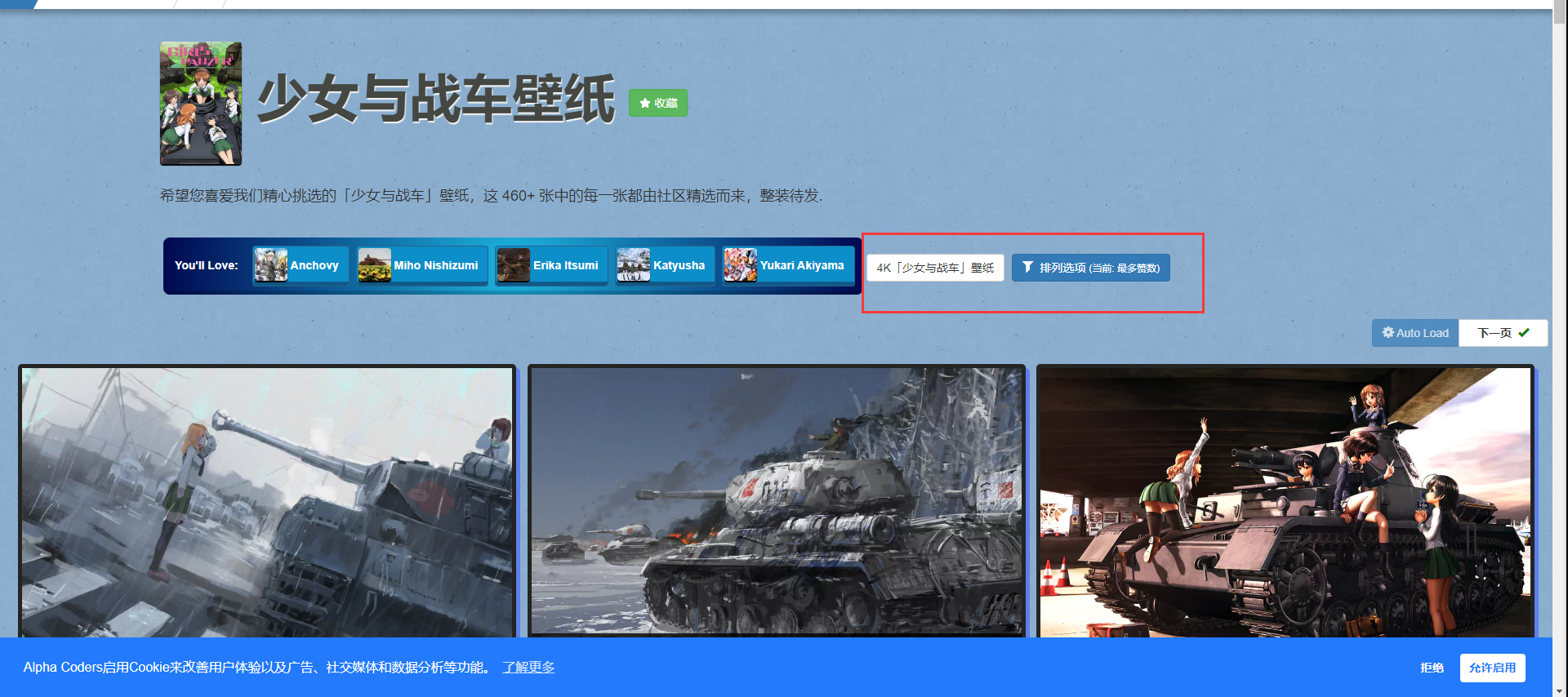Expand the 排列选项 sorting dropdown
1568x697 pixels.
coord(1091,268)
